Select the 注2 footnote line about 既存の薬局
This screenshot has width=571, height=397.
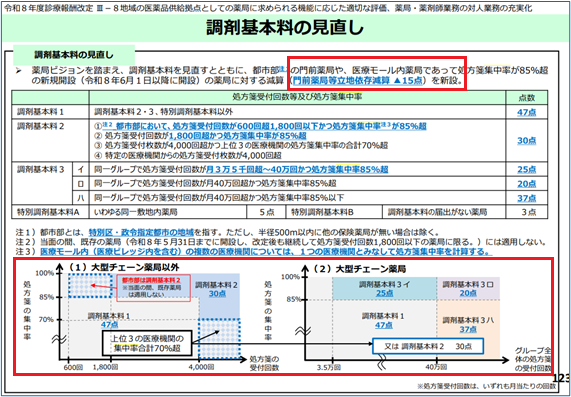[280, 242]
